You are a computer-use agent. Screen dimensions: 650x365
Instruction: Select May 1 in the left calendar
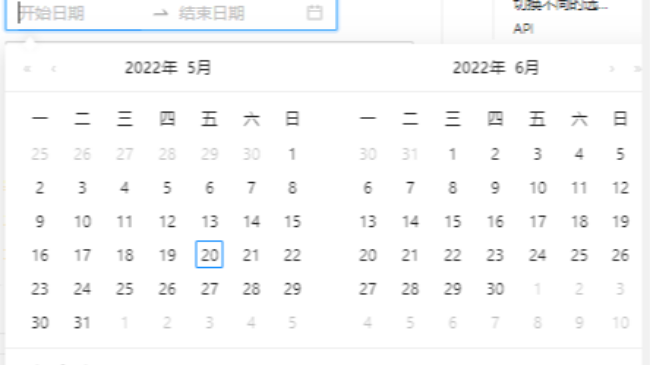coord(292,154)
